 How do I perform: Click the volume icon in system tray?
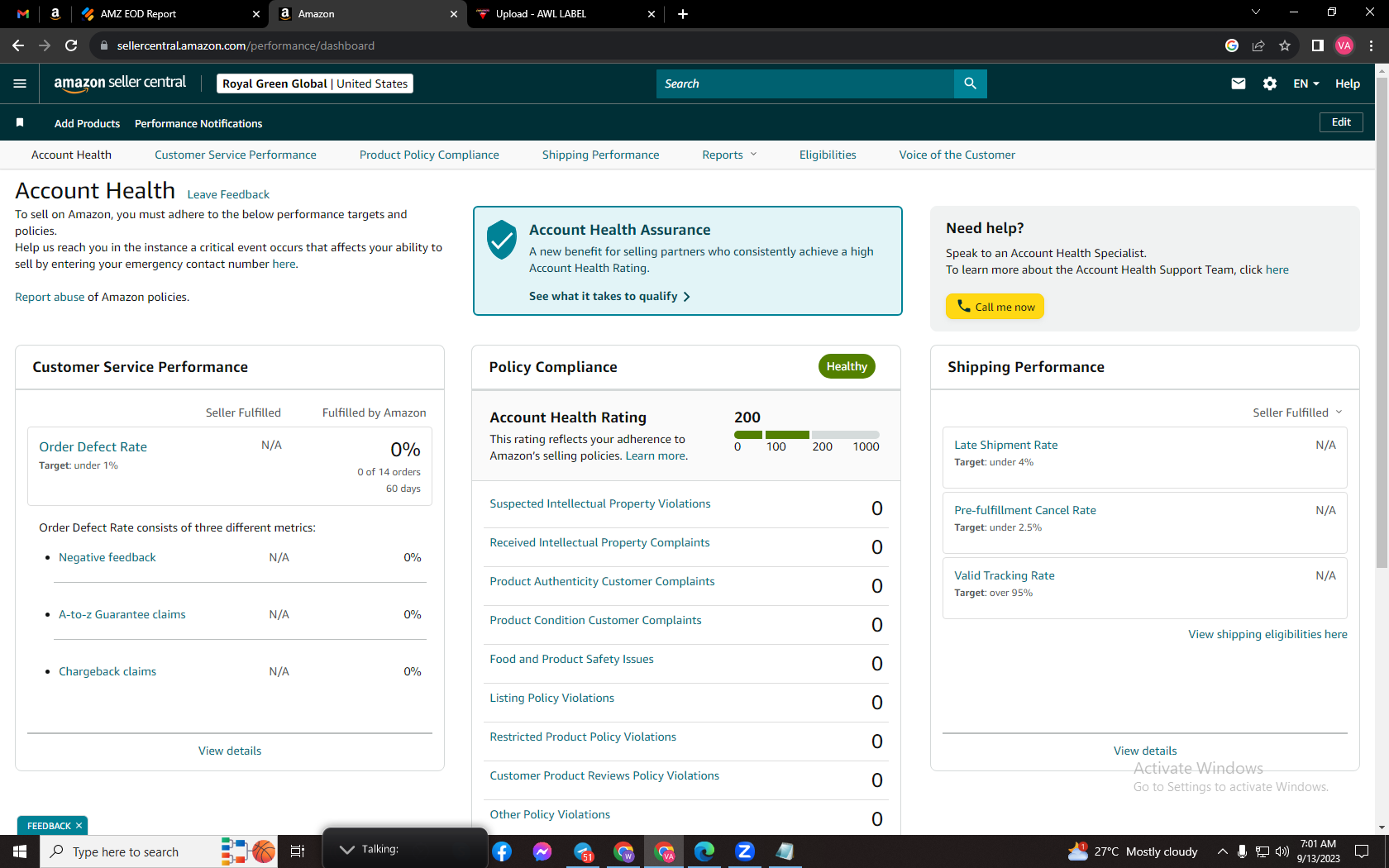point(1282,851)
